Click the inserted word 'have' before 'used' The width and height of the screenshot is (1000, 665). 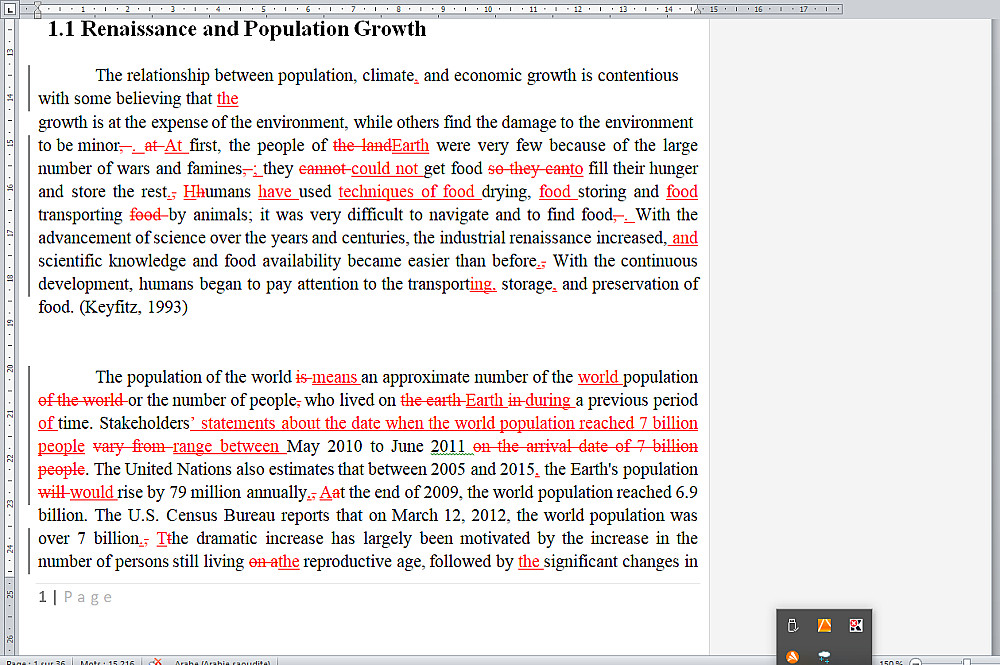point(274,191)
